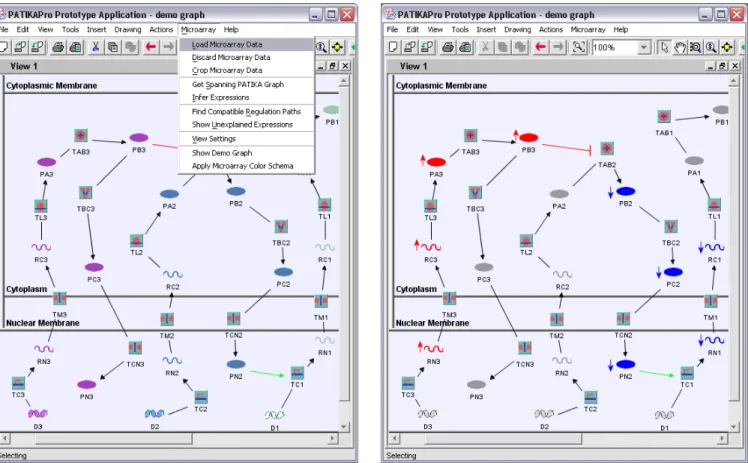Click magnifier zoom icon in left toolbar
This screenshot has height=463, width=748.
322,47
